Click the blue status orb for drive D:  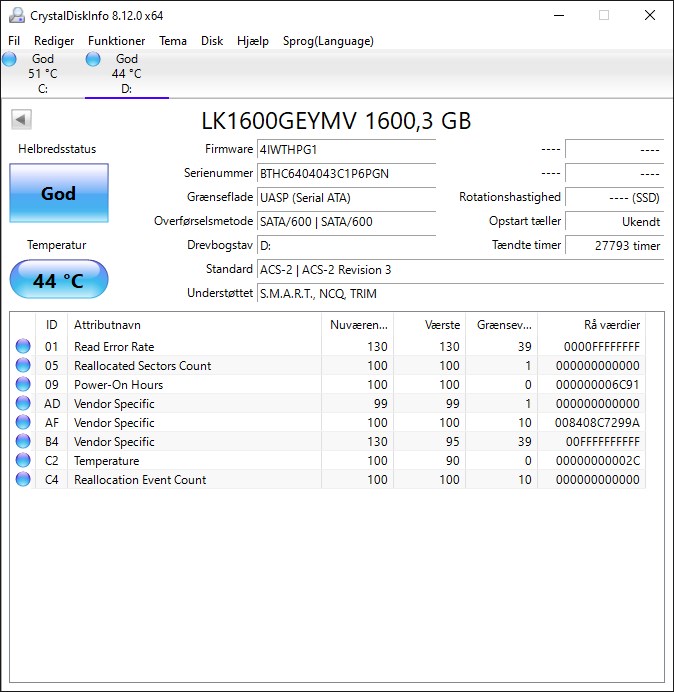tap(93, 59)
